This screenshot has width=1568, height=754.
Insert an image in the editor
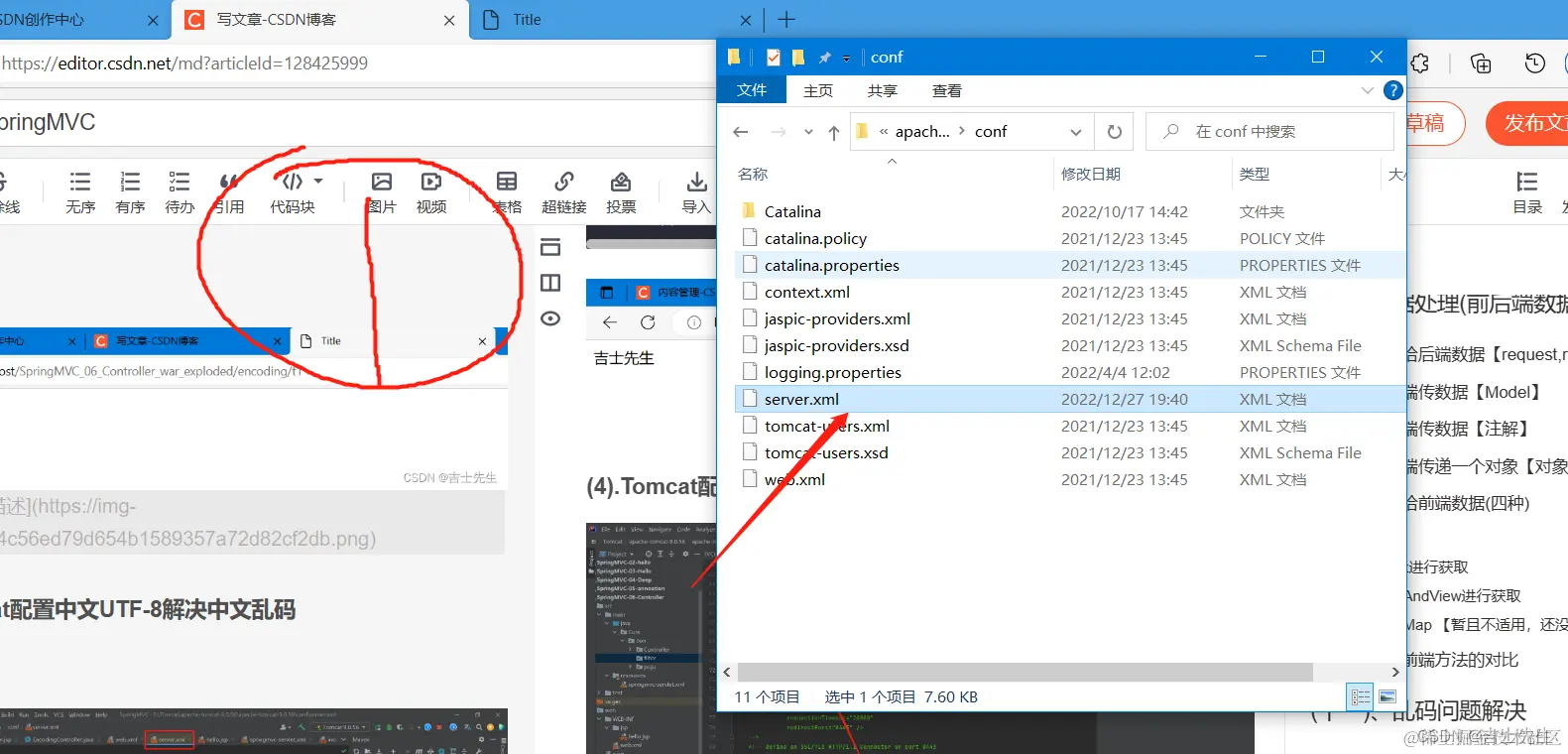pos(382,192)
